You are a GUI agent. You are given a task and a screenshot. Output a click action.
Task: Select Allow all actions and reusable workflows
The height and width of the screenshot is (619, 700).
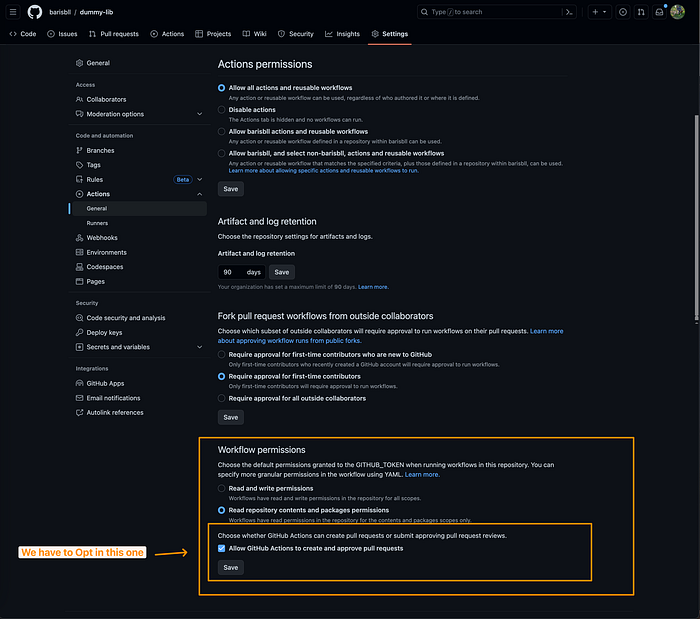(x=221, y=88)
